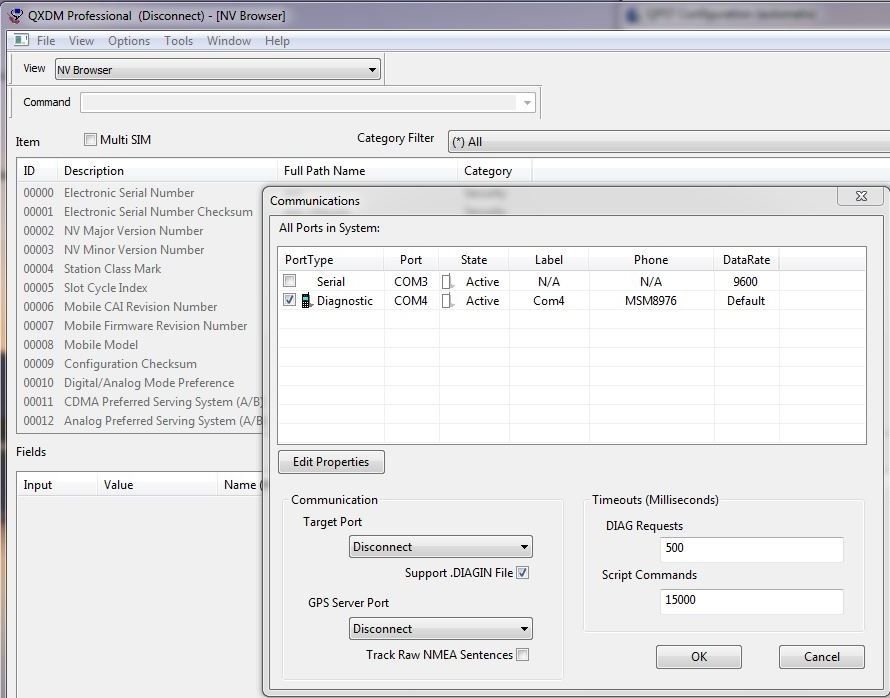Viewport: 890px width, 698px height.
Task: Close the Communications dialog
Action: coord(860,196)
